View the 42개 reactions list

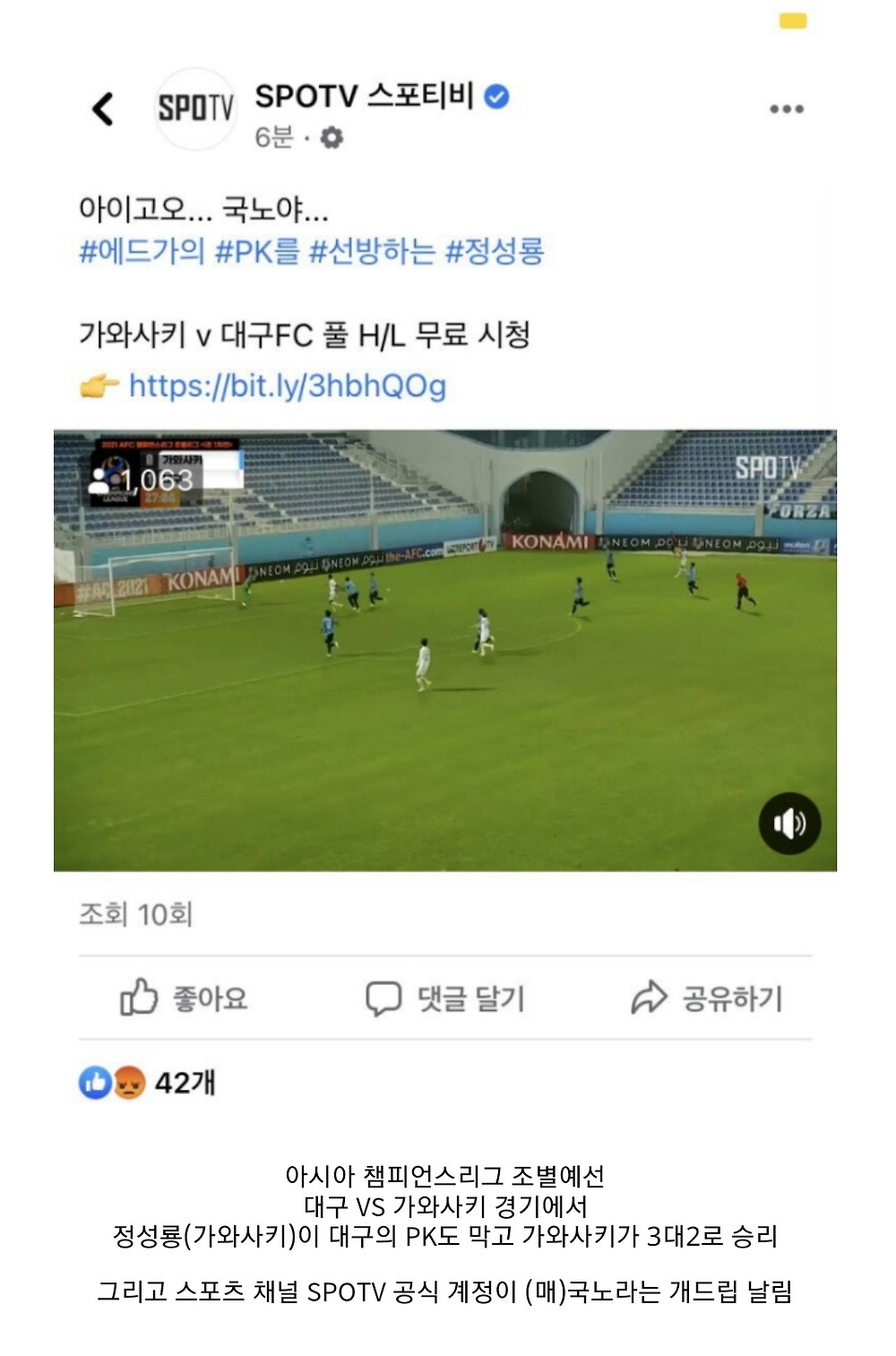(185, 1083)
